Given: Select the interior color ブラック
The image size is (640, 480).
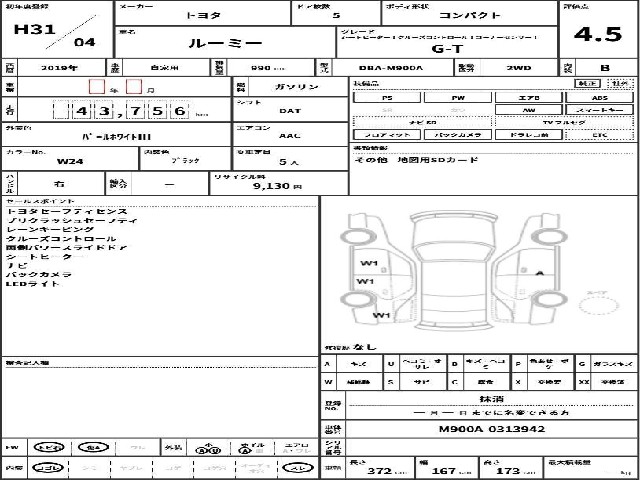Looking at the screenshot, I should click(x=185, y=160).
